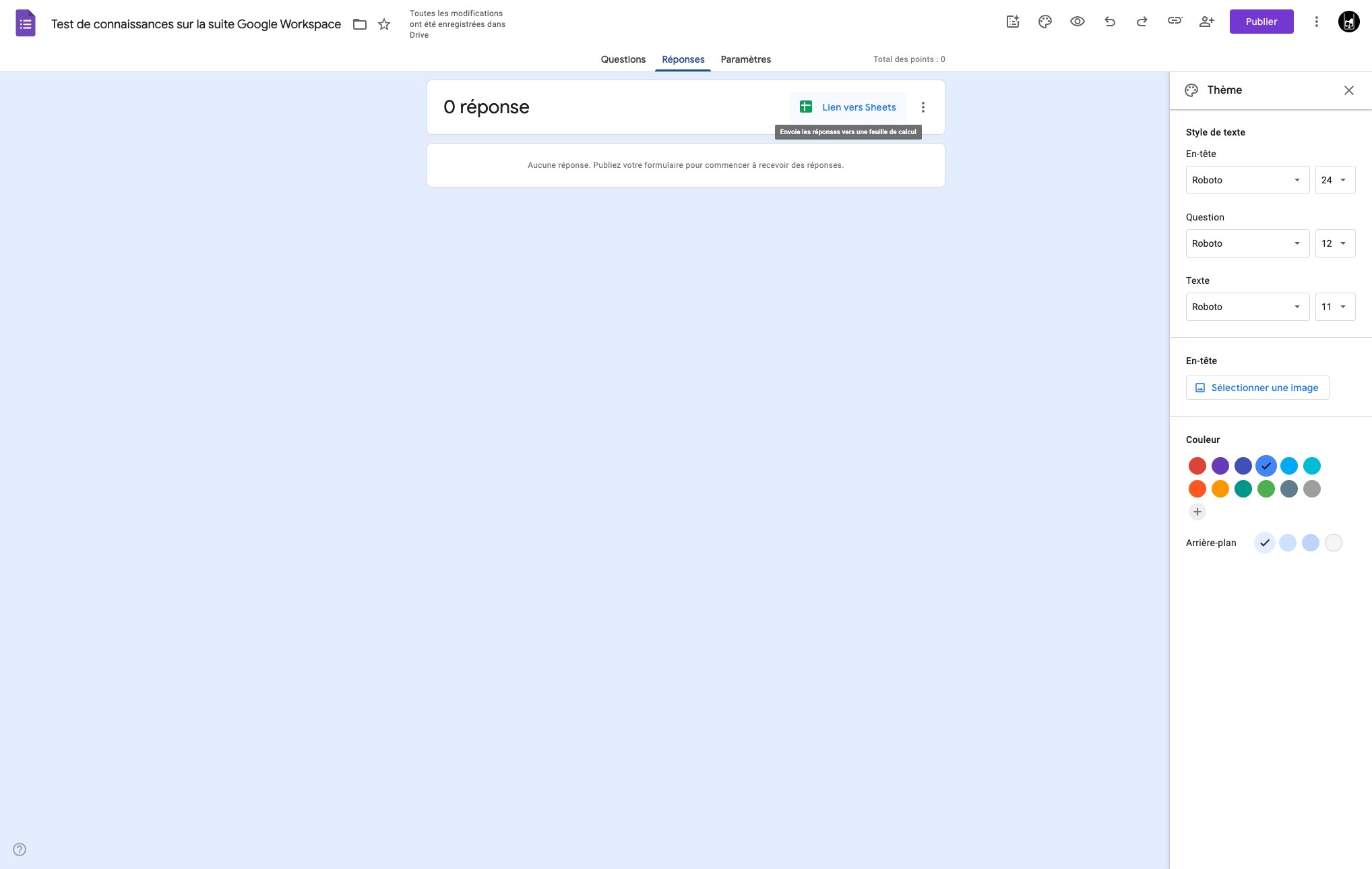Preview the form with eye icon

click(1078, 22)
